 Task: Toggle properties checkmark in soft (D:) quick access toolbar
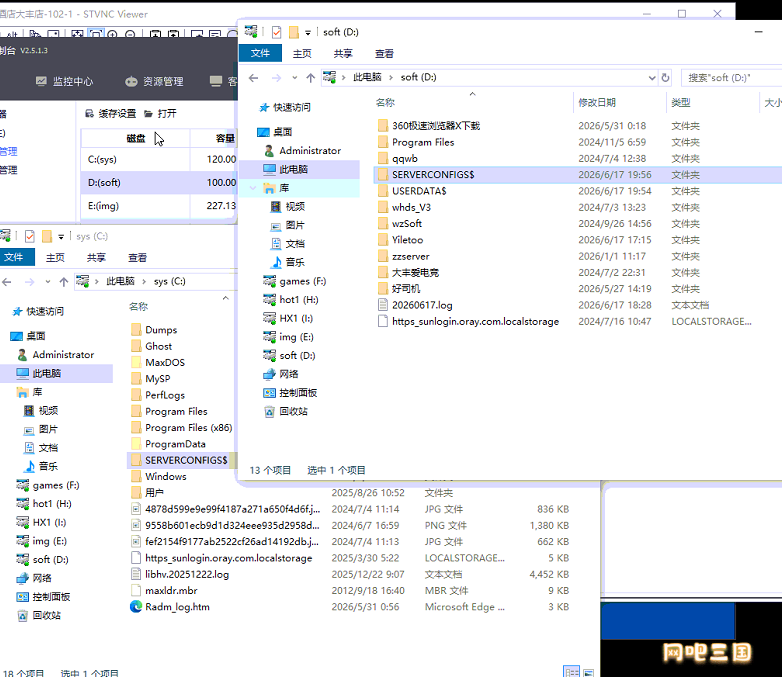click(276, 32)
